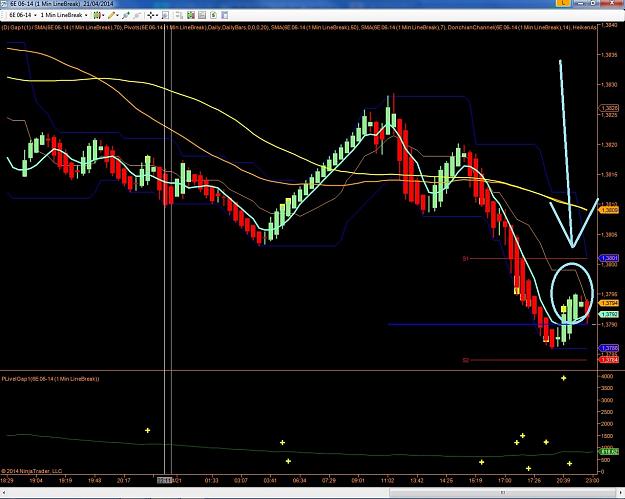Viewport: 625px width, 499px height.
Task: Click the green indicators toolbar icon
Action: [191, 15]
